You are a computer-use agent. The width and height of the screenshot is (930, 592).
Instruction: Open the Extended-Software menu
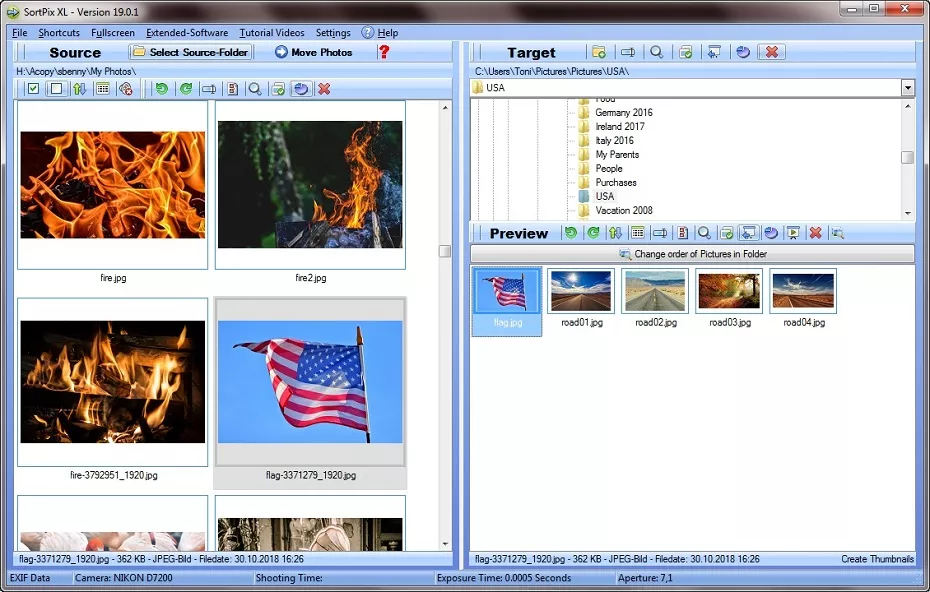[x=187, y=33]
